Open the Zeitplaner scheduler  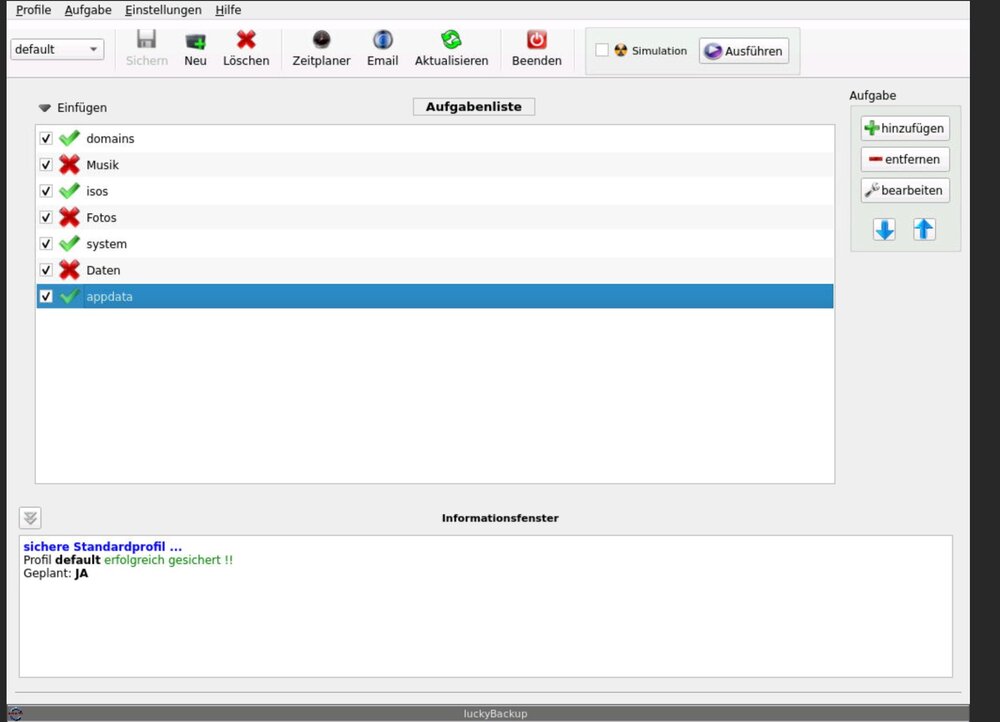321,40
